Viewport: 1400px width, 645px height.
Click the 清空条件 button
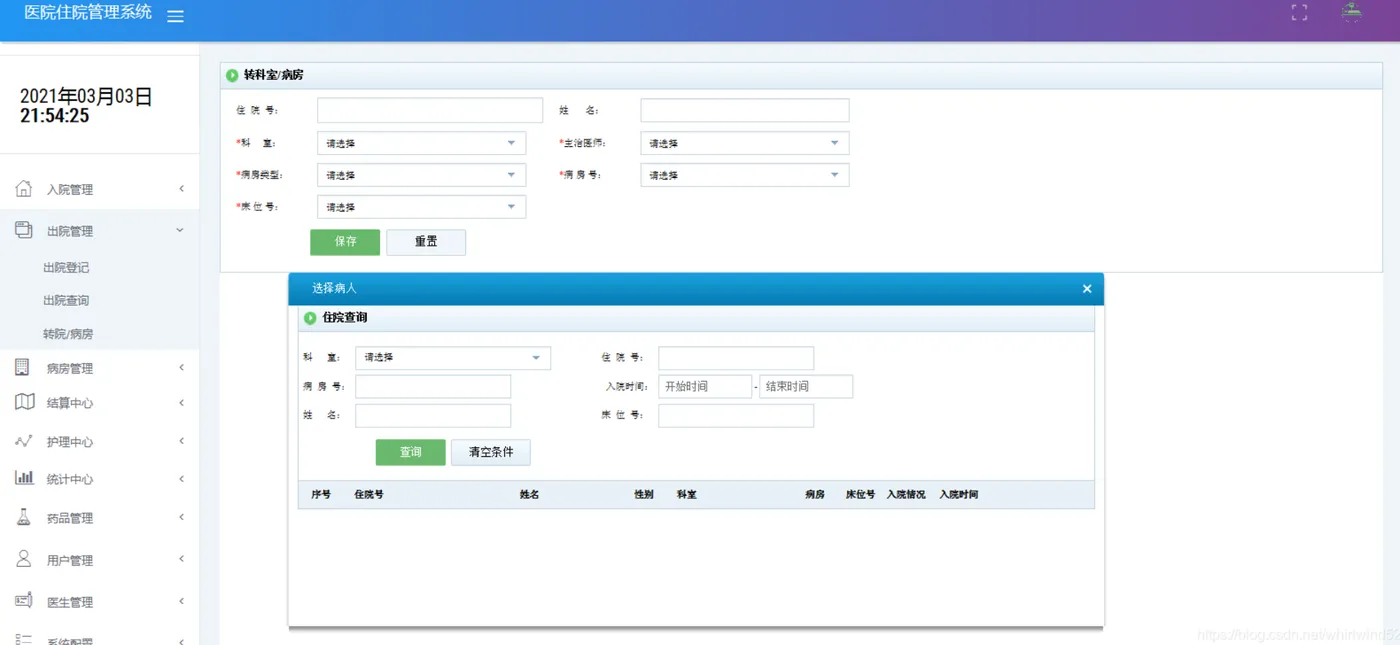point(491,452)
